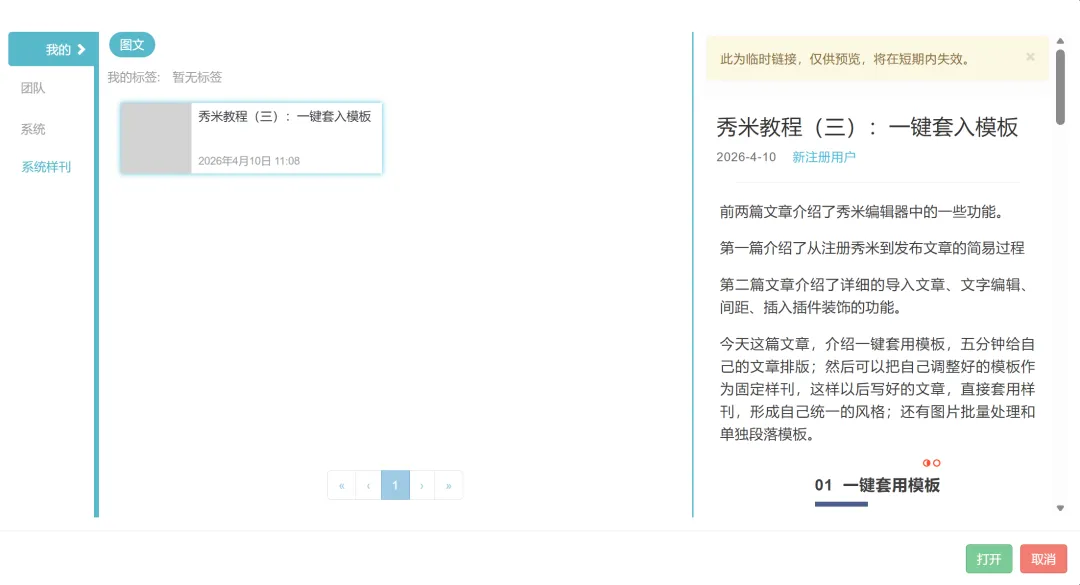The width and height of the screenshot is (1080, 585).
Task: Open the 新注册用户 author link
Action: coord(824,157)
